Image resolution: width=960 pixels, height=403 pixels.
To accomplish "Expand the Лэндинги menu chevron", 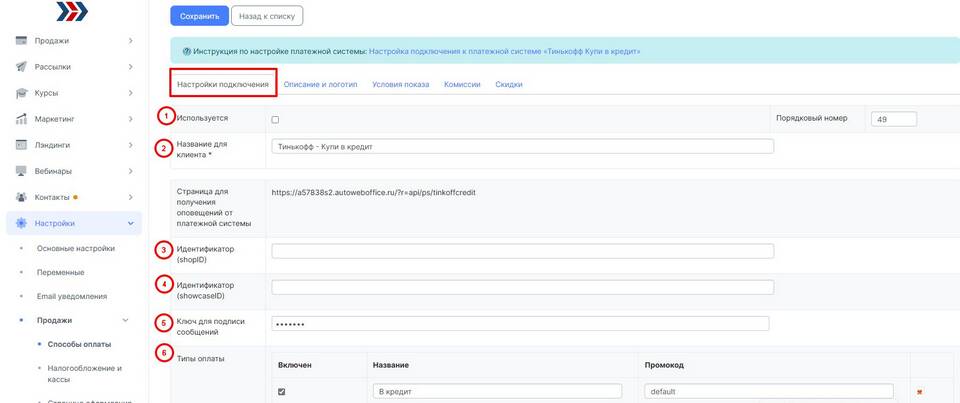I will coord(130,145).
